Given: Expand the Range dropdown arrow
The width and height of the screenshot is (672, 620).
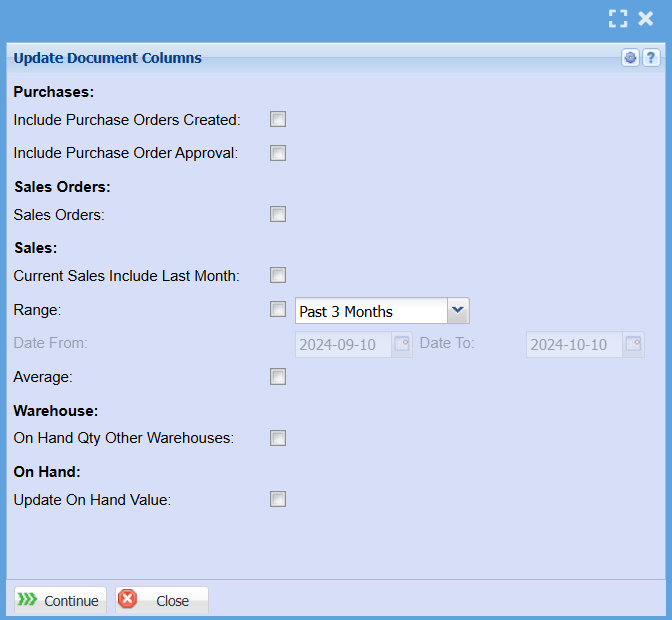Looking at the screenshot, I should tap(458, 311).
